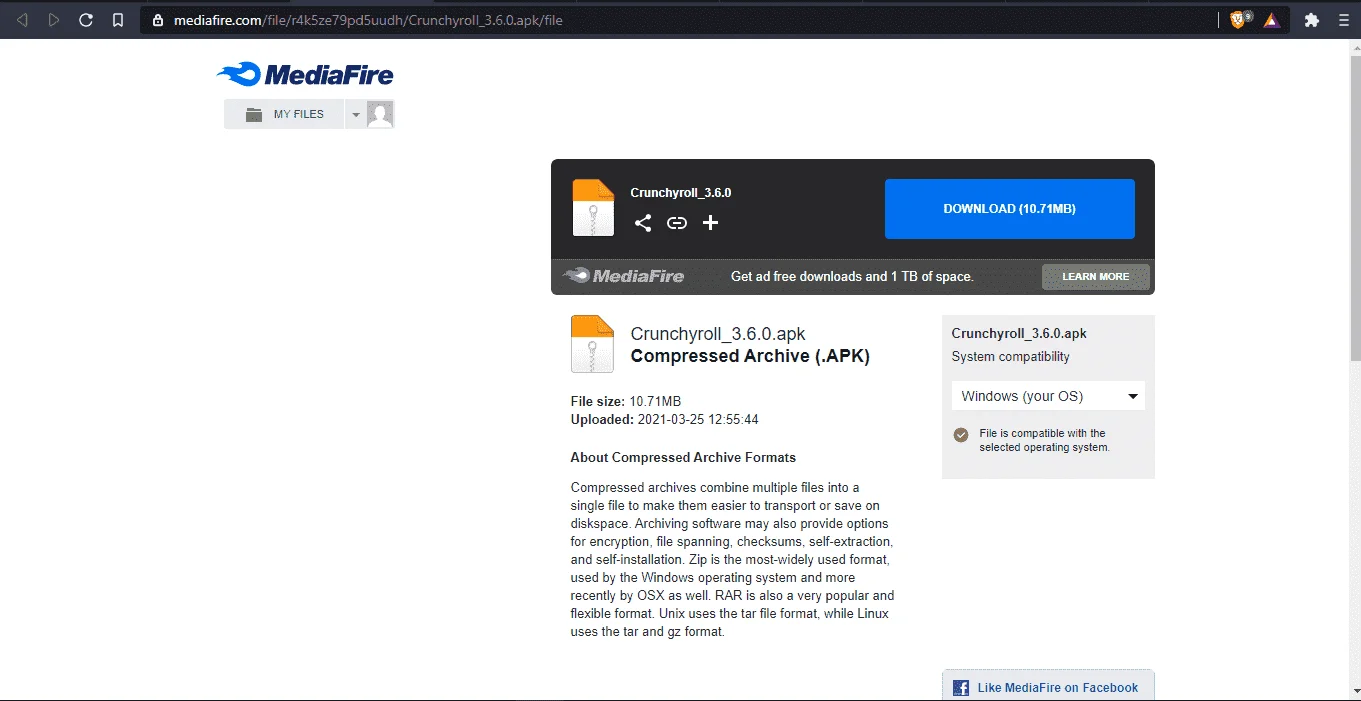The width and height of the screenshot is (1361, 701).
Task: Download the 10.71MB file
Action: click(1009, 209)
